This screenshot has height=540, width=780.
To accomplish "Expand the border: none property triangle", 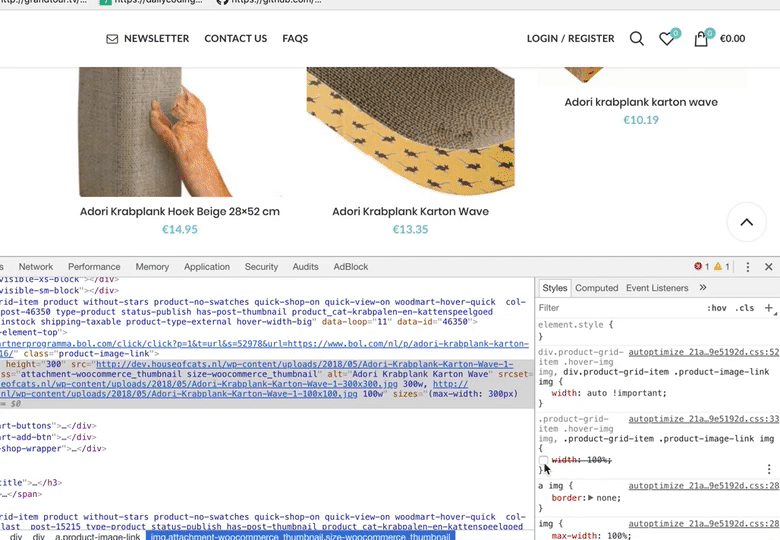I will tap(590, 498).
